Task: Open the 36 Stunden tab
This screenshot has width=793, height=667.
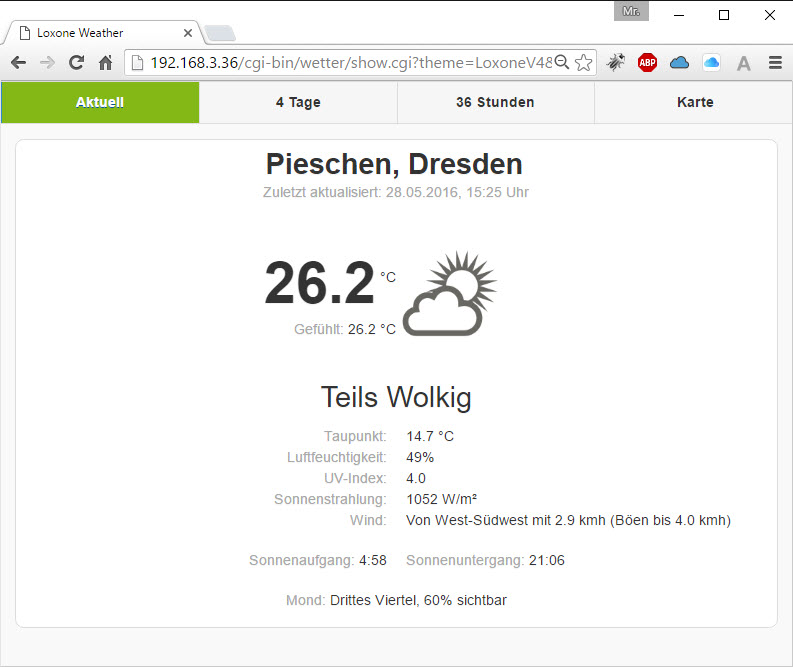Action: (x=496, y=102)
